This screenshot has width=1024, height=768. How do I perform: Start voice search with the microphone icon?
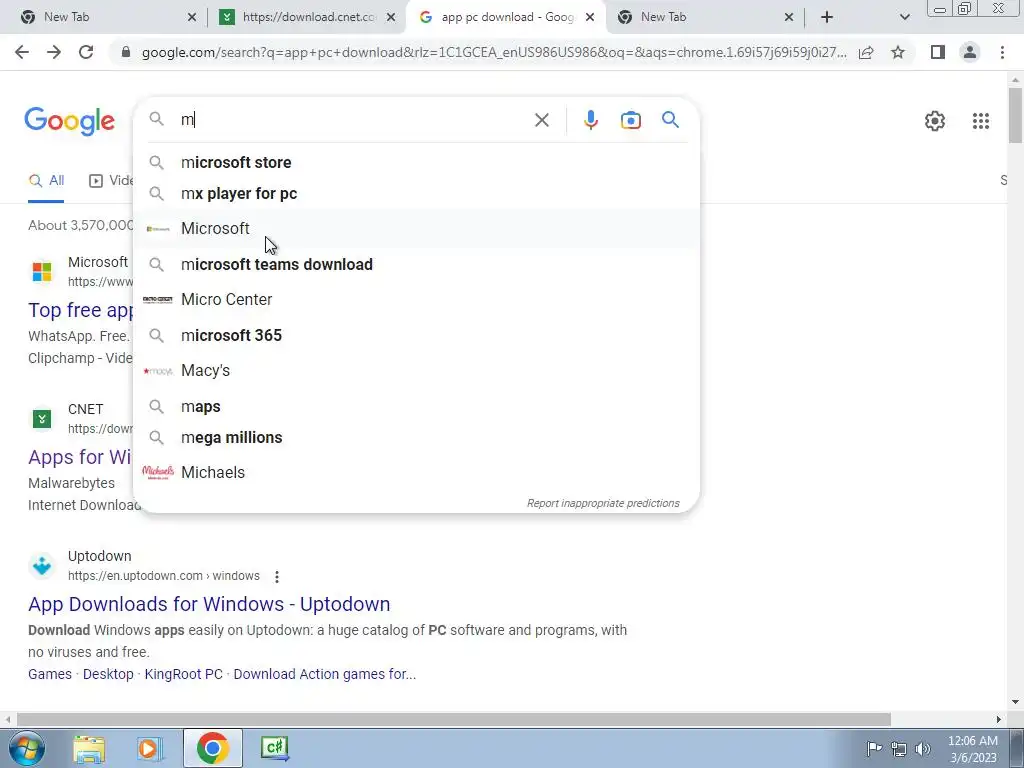coord(590,120)
